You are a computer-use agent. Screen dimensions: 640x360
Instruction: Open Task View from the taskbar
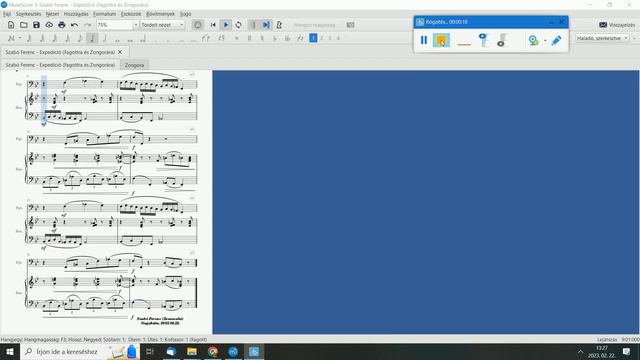149,351
